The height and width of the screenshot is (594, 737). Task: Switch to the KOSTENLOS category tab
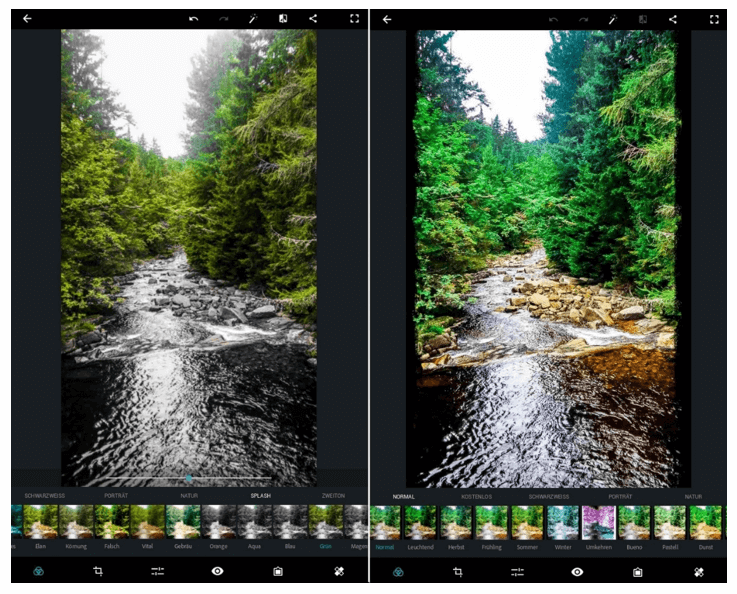tap(477, 497)
